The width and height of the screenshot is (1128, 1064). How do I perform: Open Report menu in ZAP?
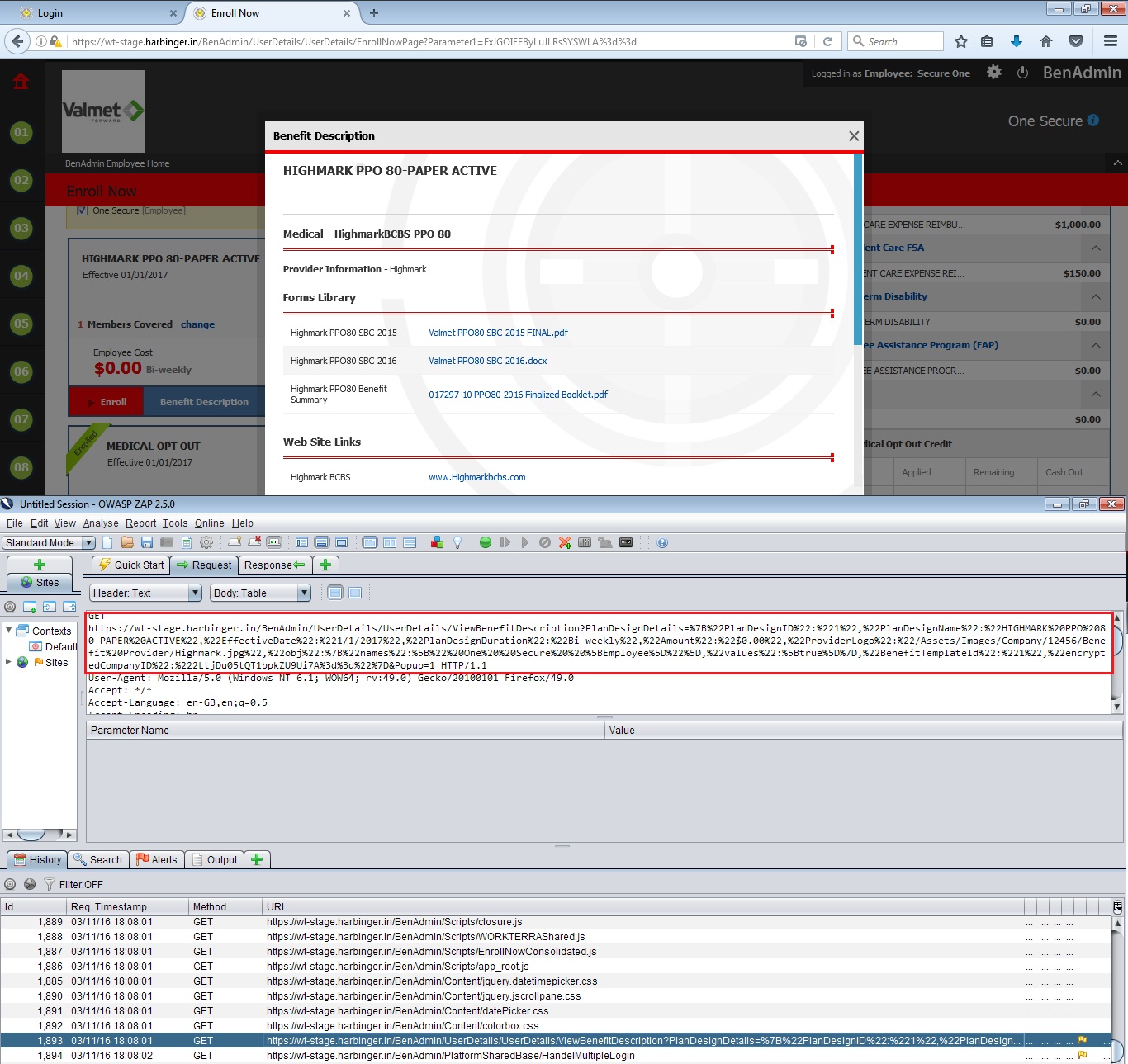click(x=140, y=523)
